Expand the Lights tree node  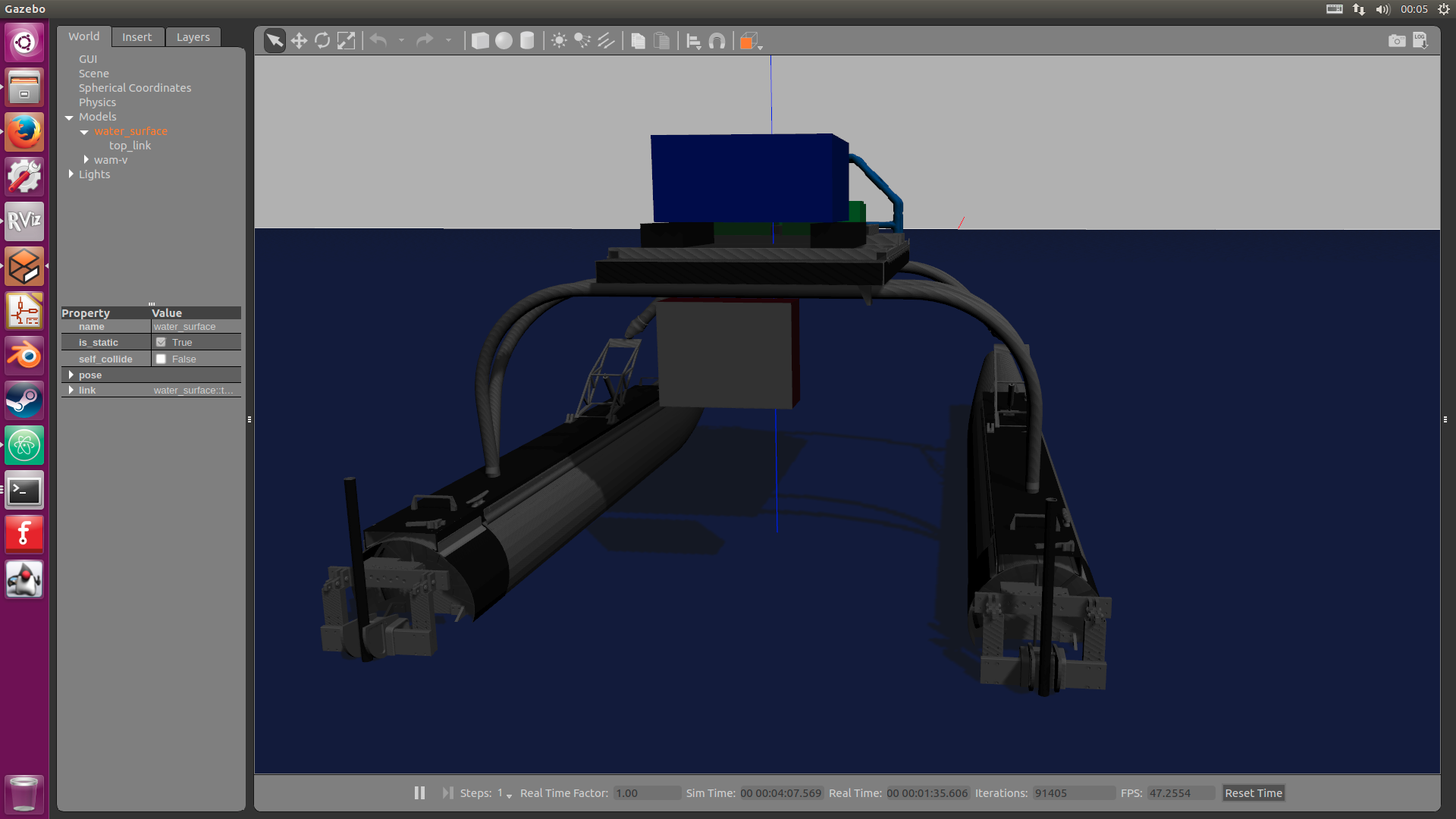[x=71, y=174]
